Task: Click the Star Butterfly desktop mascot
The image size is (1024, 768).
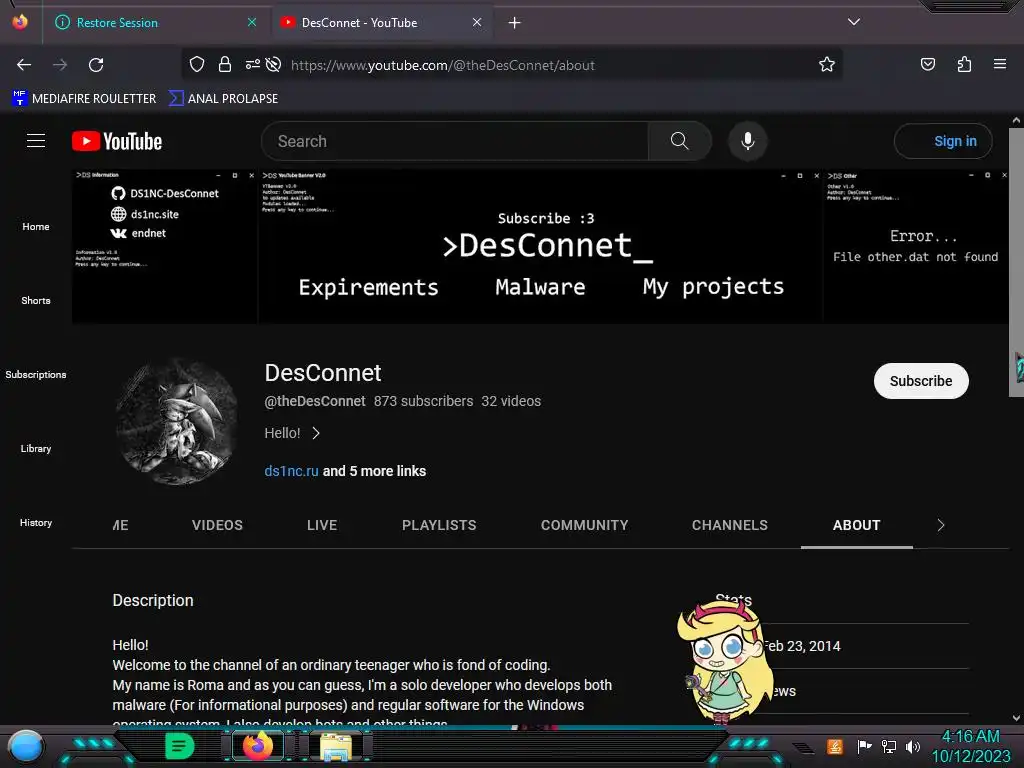Action: tap(724, 660)
